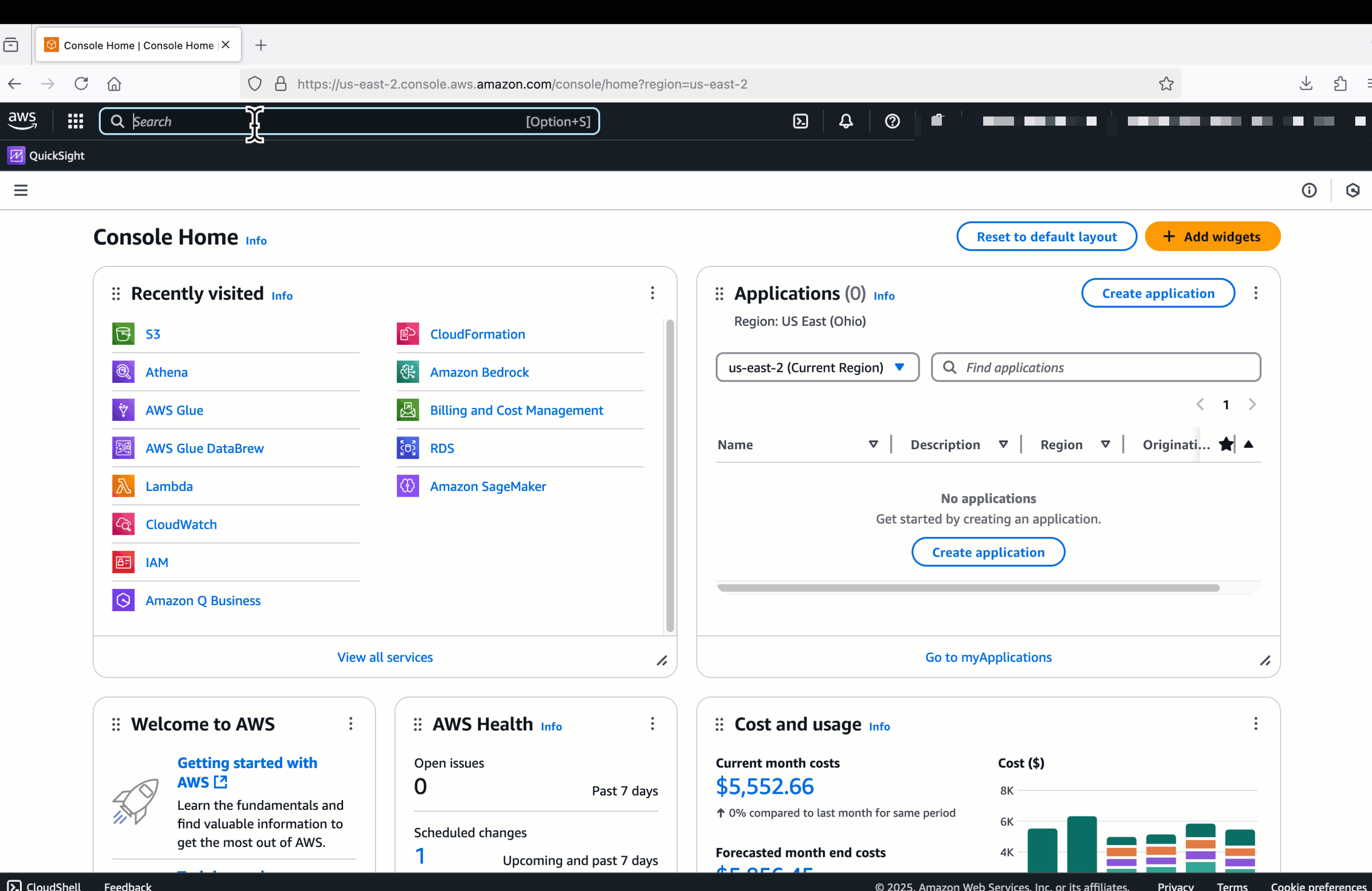
Task: Click the Find applications search field
Action: tap(1095, 367)
